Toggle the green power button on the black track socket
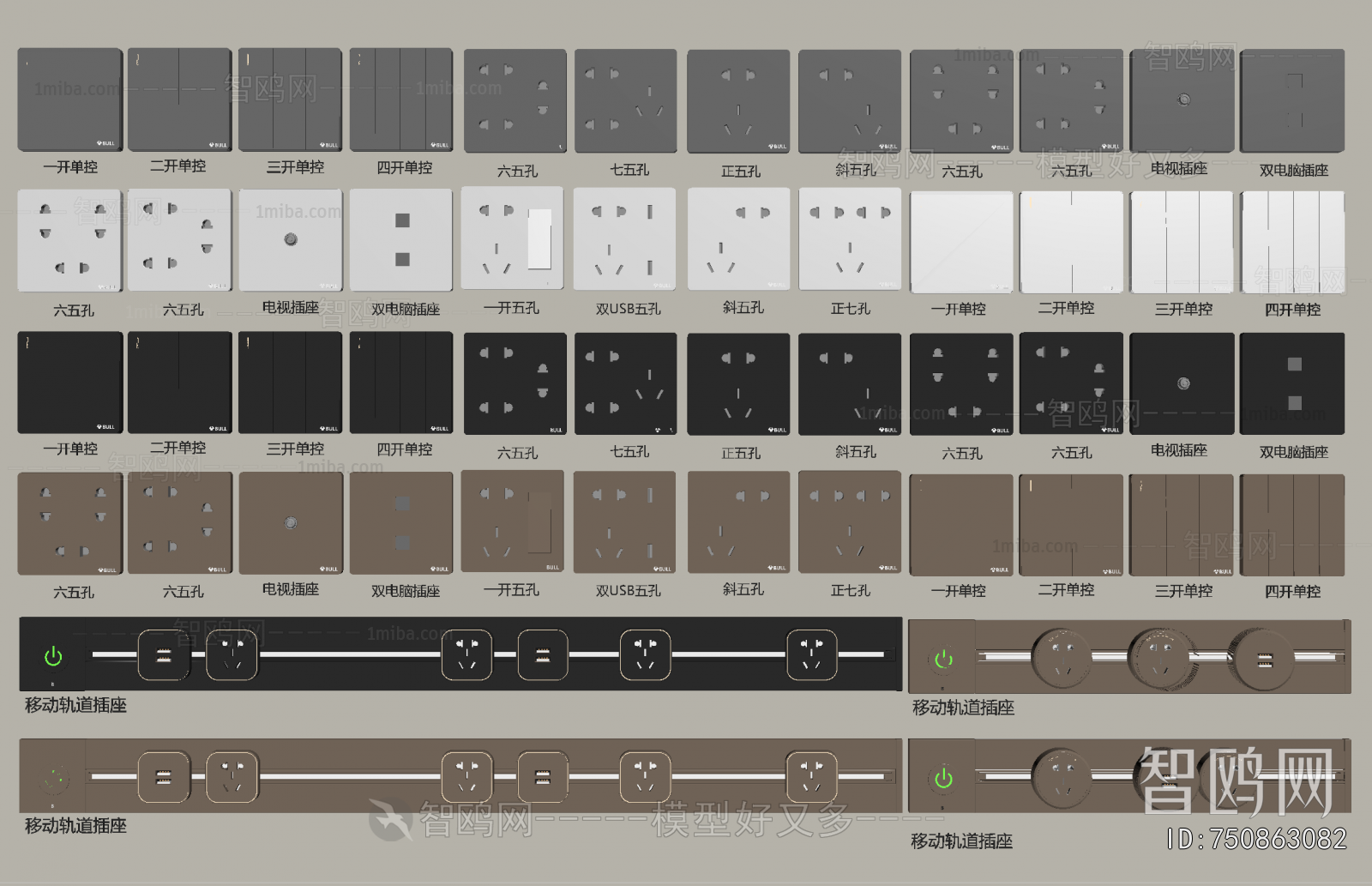Screen dimensions: 1372x886 pyautogui.click(x=51, y=654)
